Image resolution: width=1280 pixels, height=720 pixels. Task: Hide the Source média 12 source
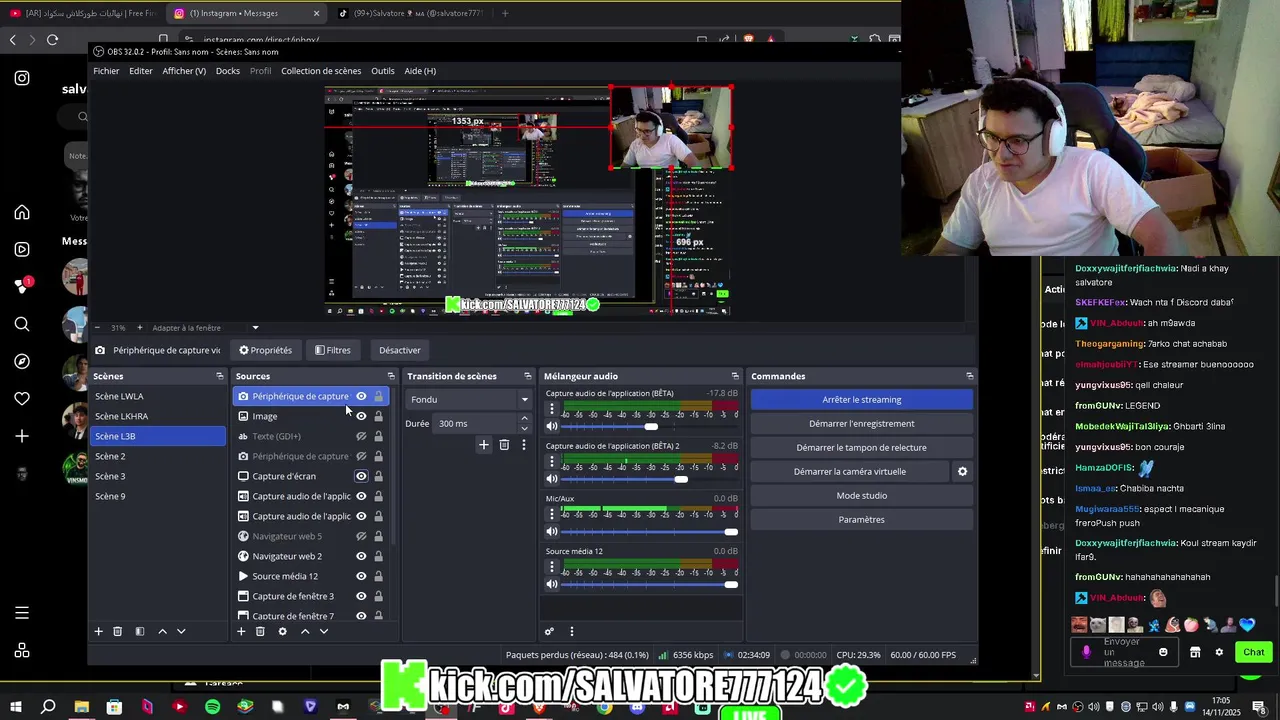[x=361, y=576]
